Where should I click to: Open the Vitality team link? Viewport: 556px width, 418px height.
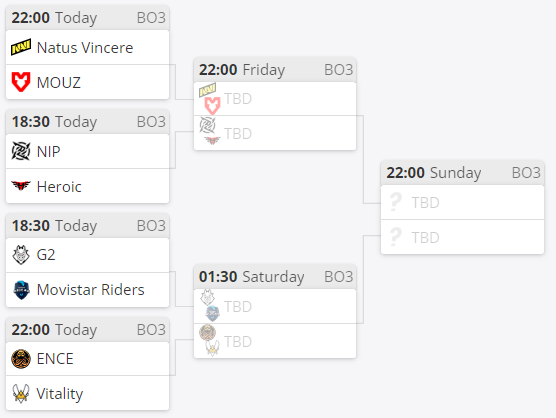click(60, 394)
